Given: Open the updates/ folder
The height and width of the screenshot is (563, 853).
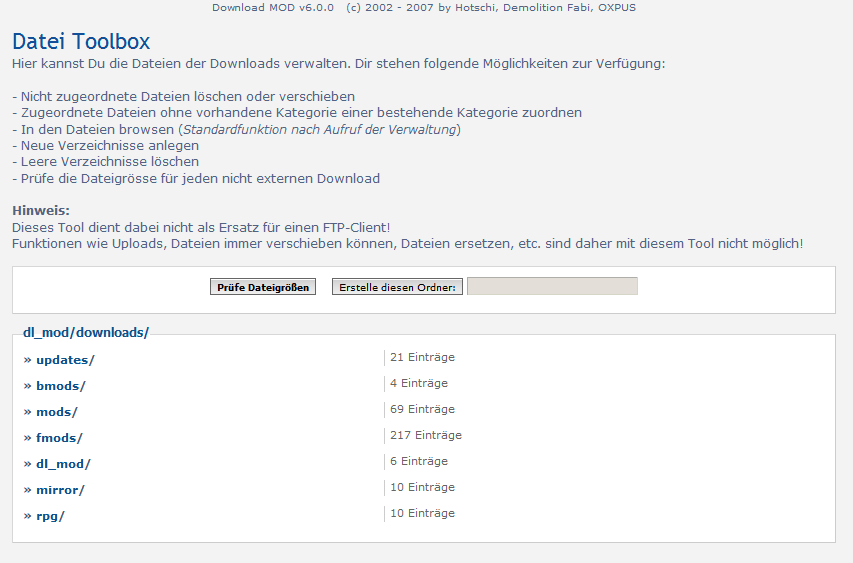Looking at the screenshot, I should pos(65,360).
